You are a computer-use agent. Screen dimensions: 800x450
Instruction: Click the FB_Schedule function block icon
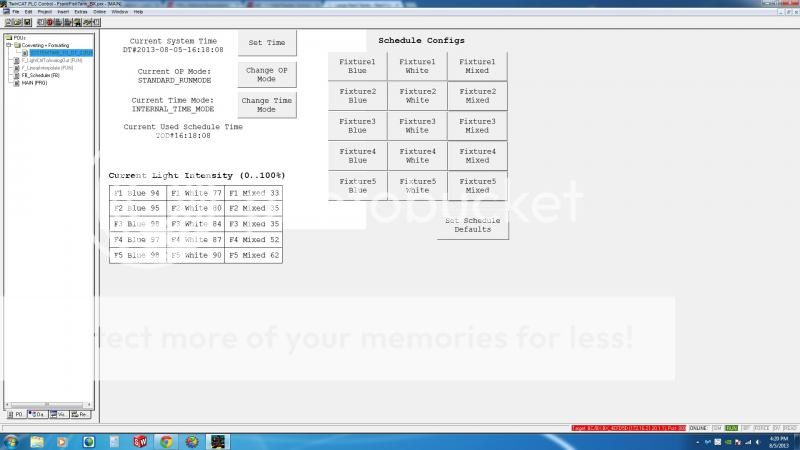pos(14,75)
